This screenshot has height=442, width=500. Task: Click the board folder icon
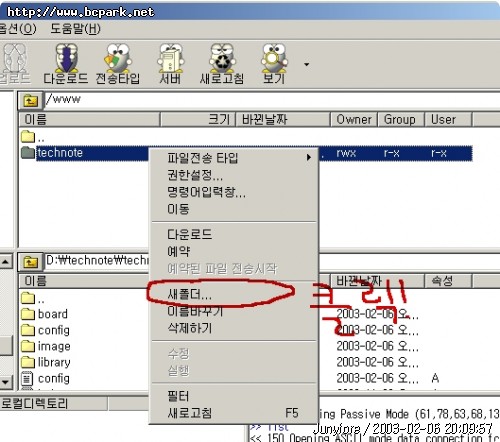[28, 314]
